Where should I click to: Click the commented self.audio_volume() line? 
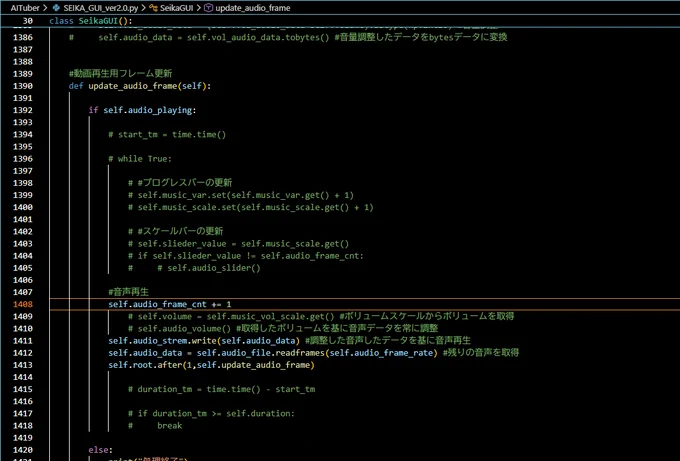pos(283,328)
